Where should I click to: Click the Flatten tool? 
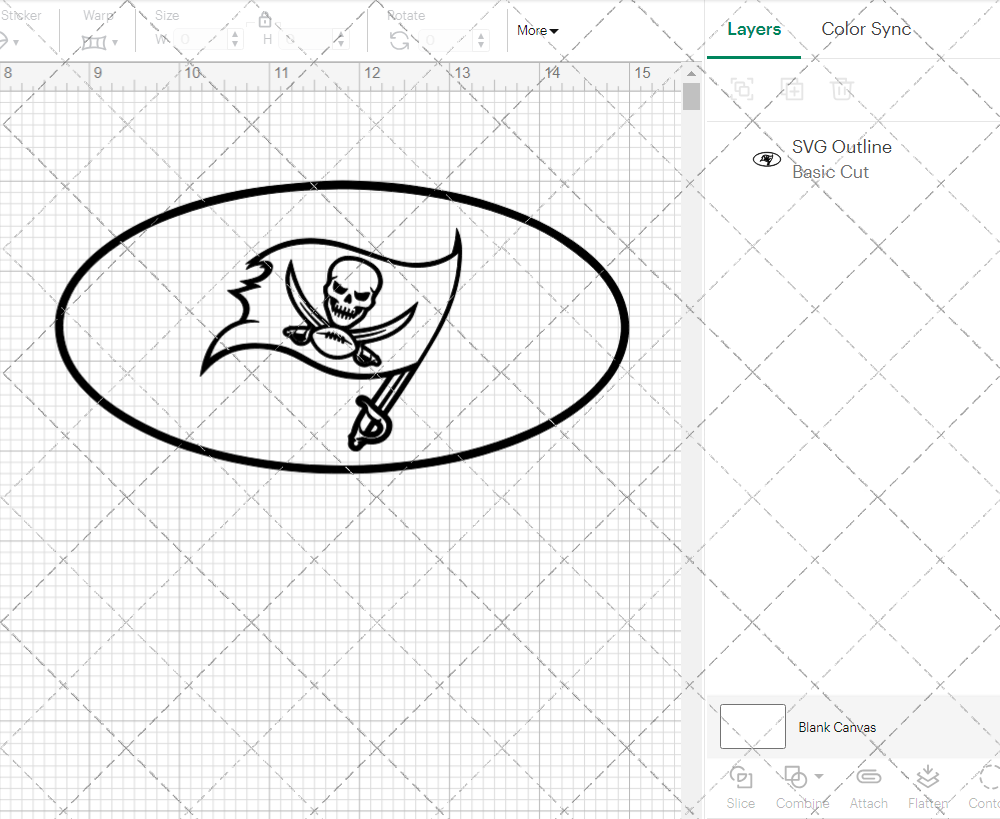click(x=928, y=788)
